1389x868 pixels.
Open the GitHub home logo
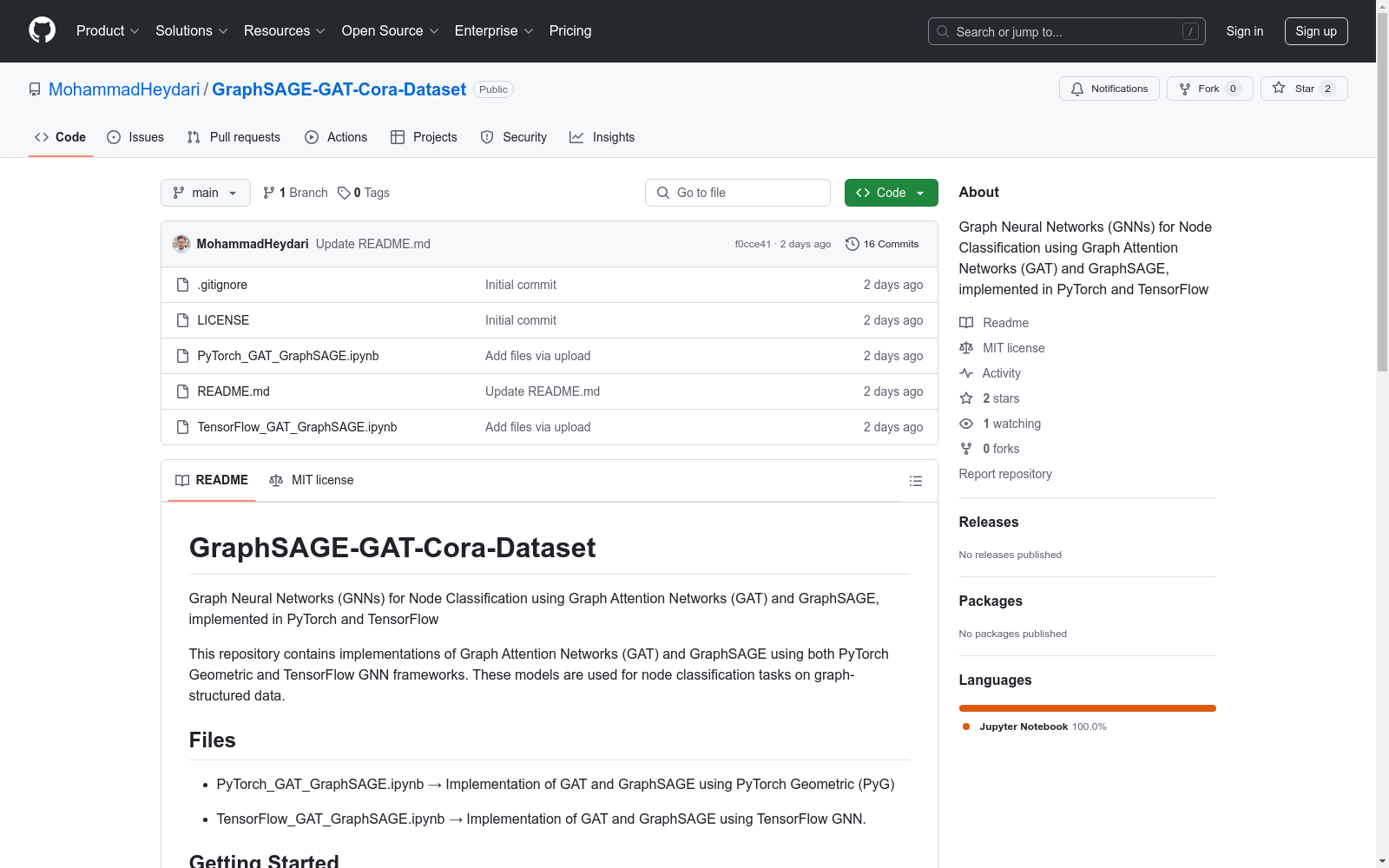coord(42,30)
